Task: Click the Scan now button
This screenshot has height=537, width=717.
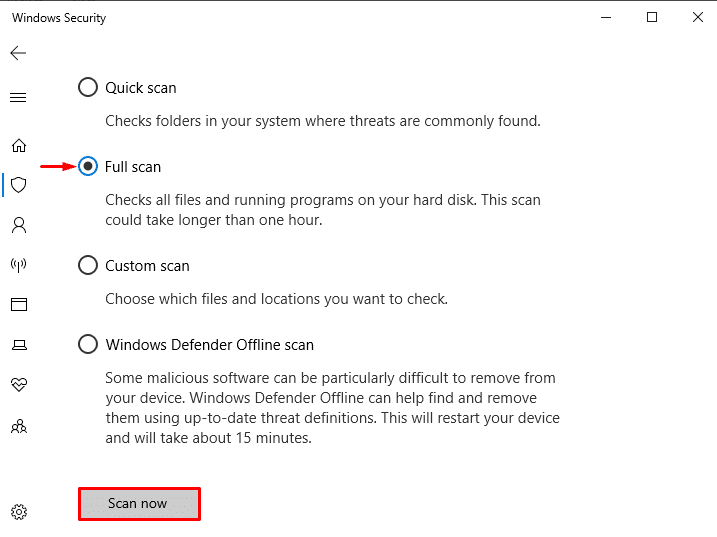Action: (139, 504)
